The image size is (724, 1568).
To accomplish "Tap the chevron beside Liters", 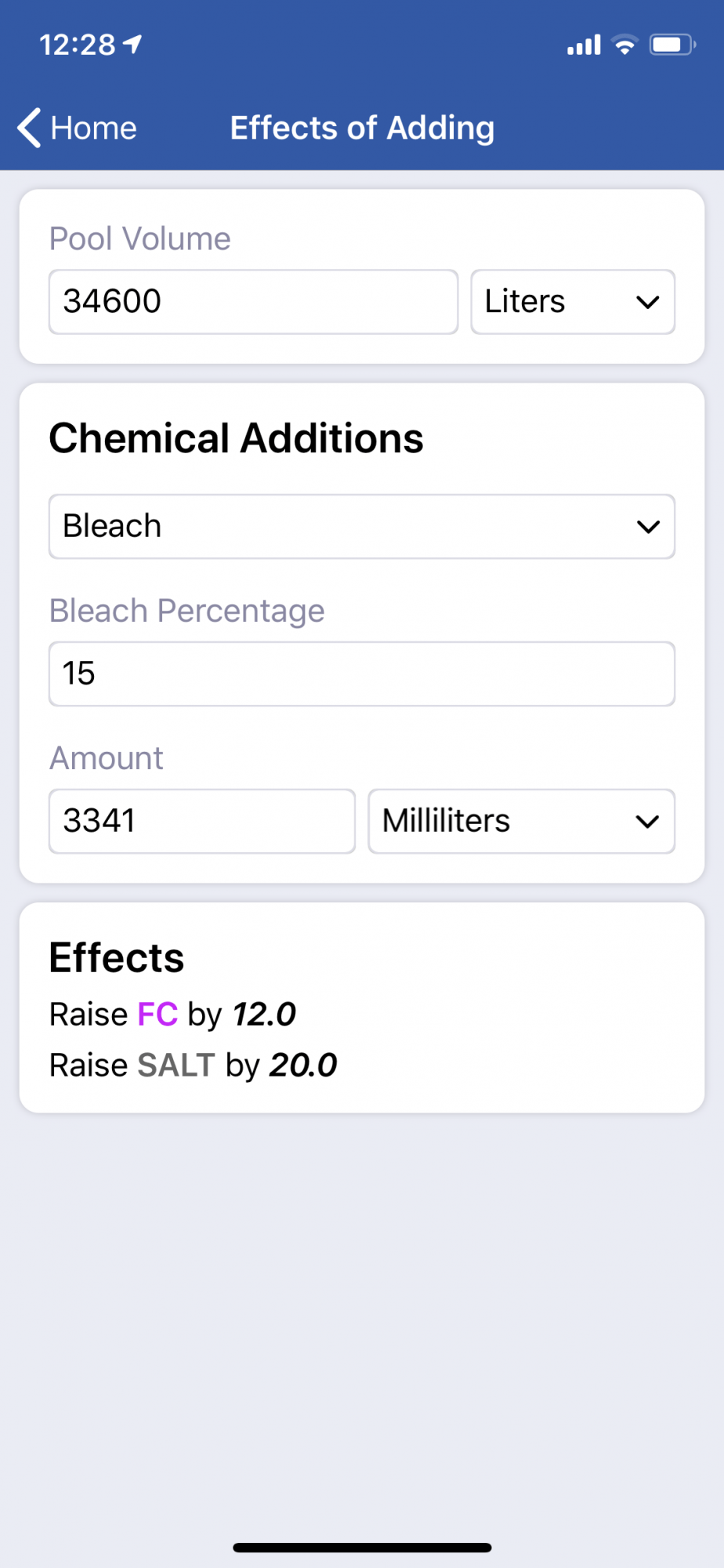I will [648, 303].
